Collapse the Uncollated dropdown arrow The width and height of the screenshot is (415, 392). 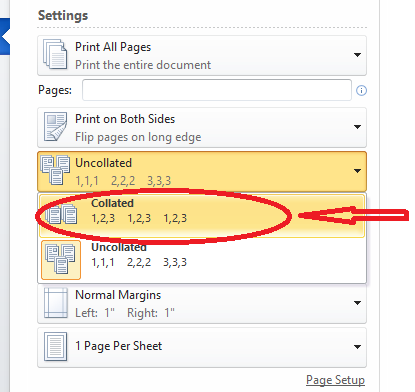coord(357,171)
